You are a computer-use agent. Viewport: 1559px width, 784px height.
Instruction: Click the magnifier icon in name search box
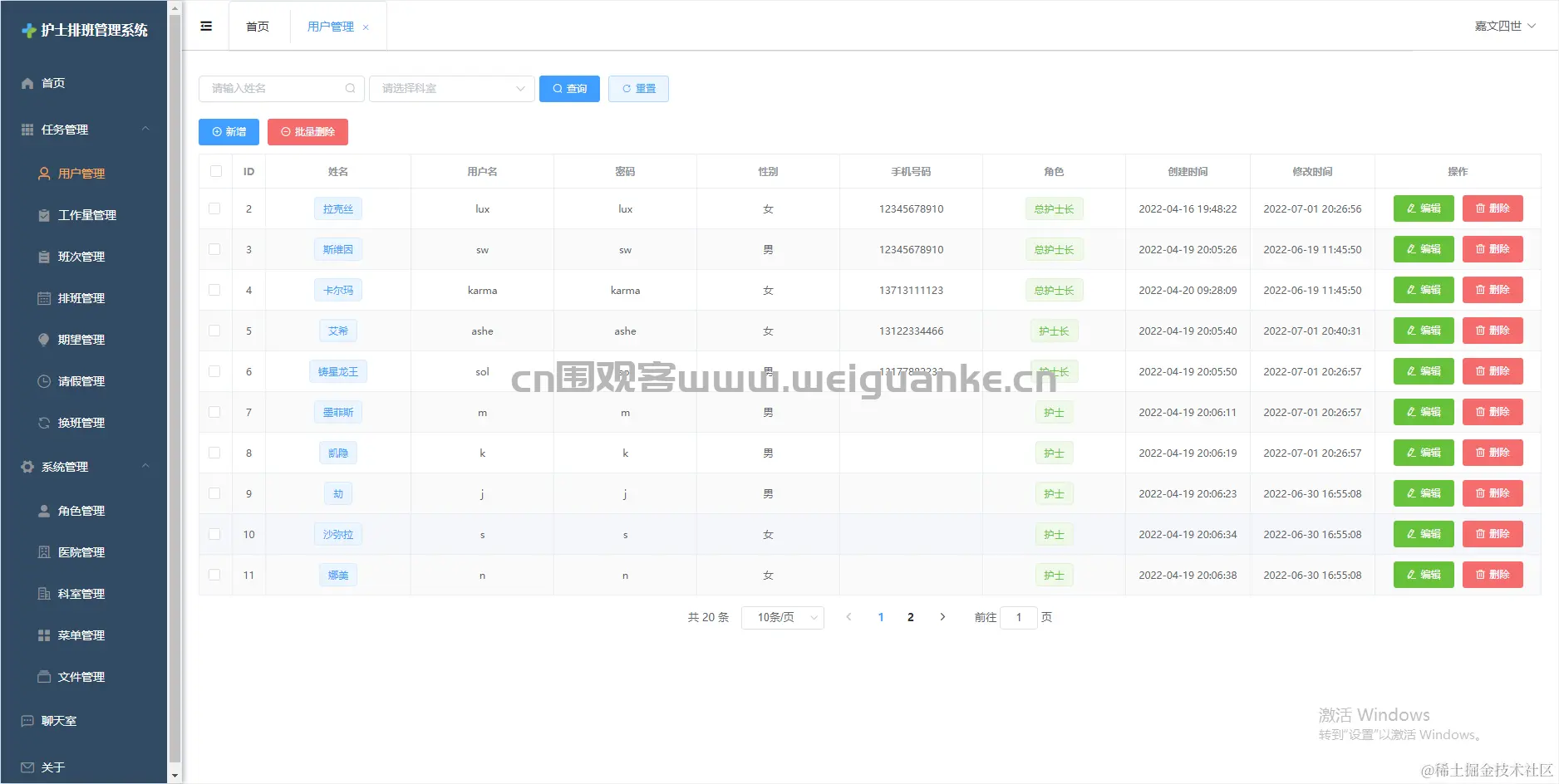point(350,88)
